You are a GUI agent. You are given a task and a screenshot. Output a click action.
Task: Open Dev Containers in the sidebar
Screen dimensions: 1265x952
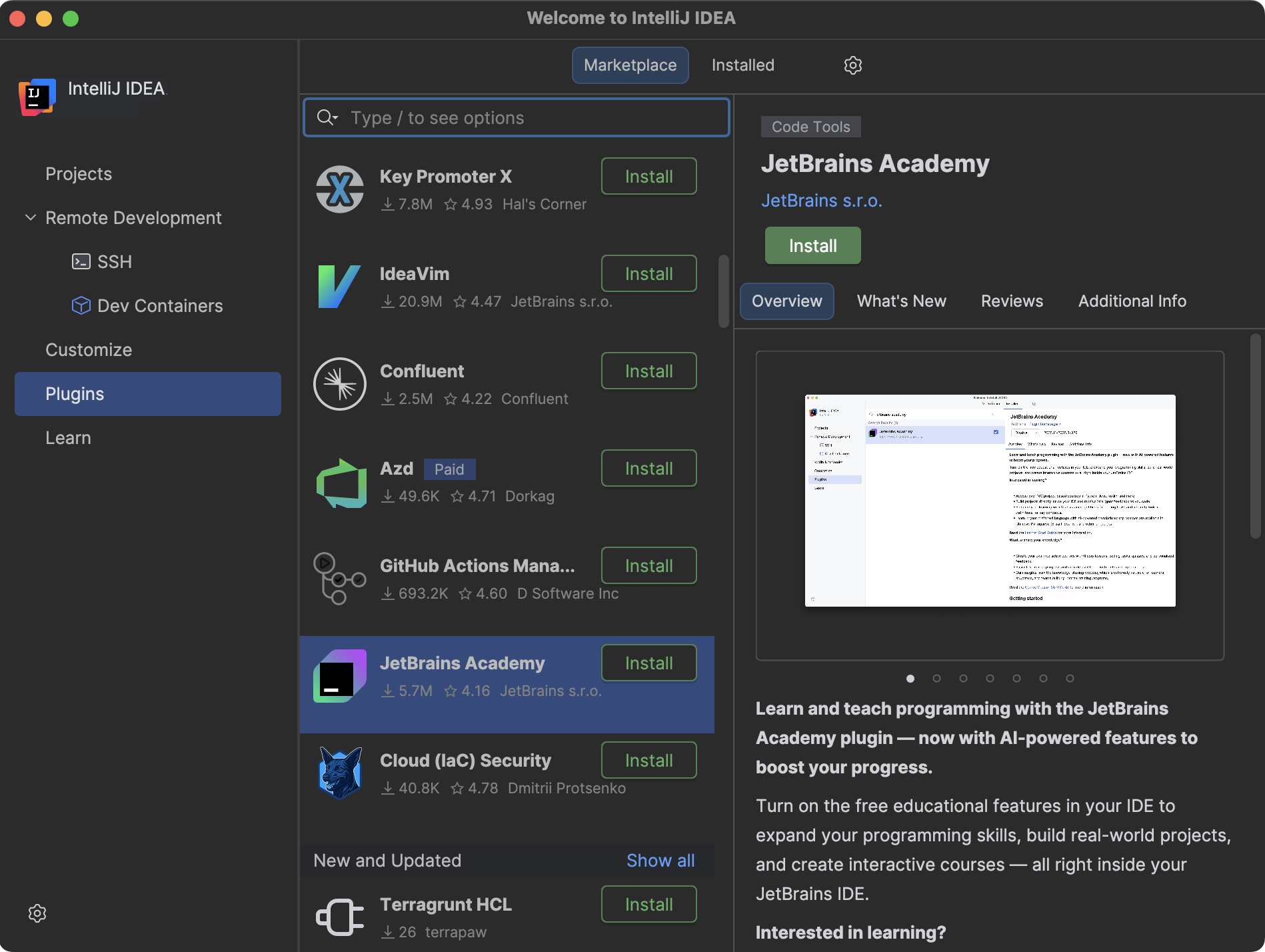[159, 305]
